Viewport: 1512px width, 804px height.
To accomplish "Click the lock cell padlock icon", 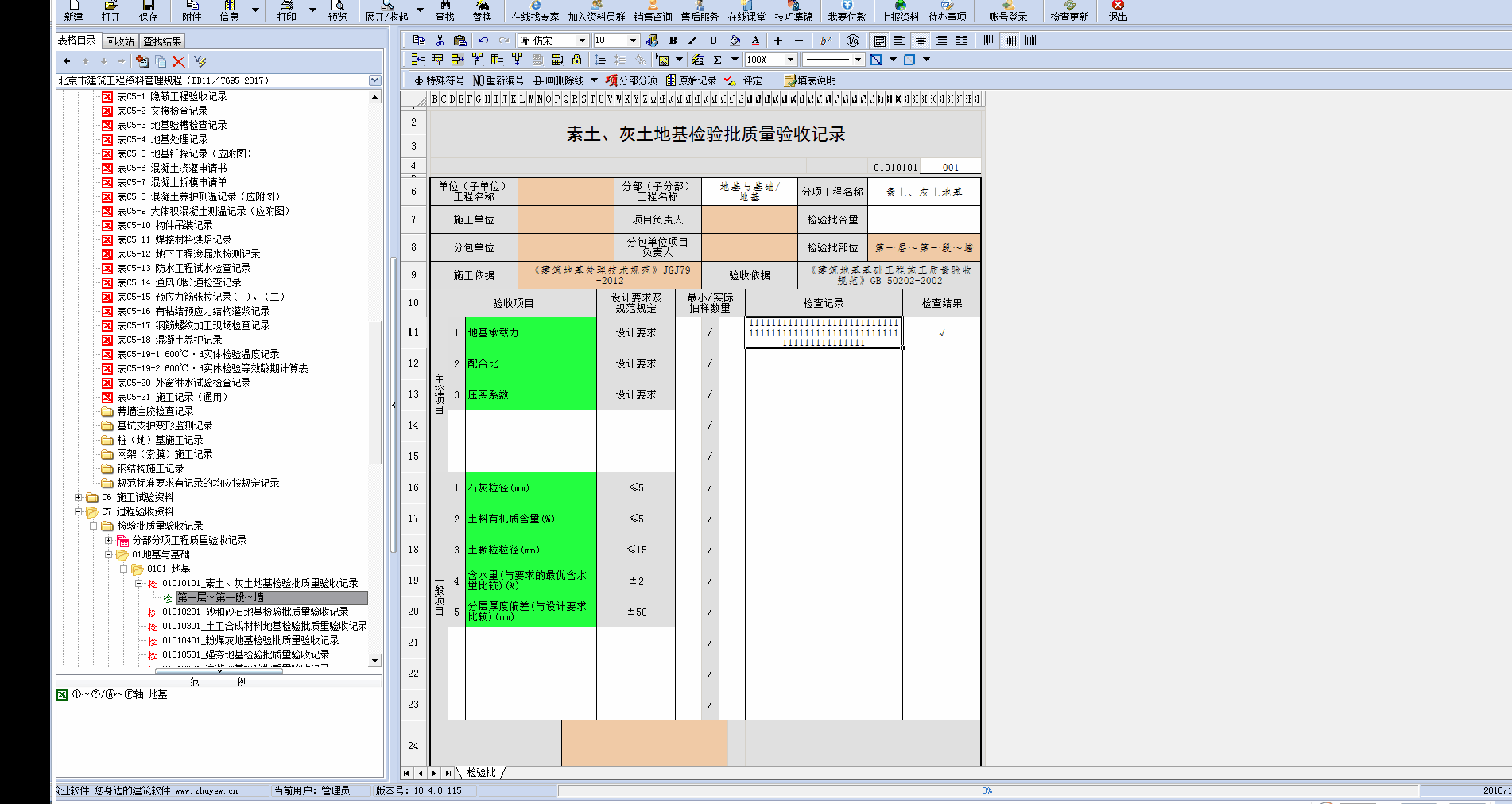I will (x=576, y=60).
